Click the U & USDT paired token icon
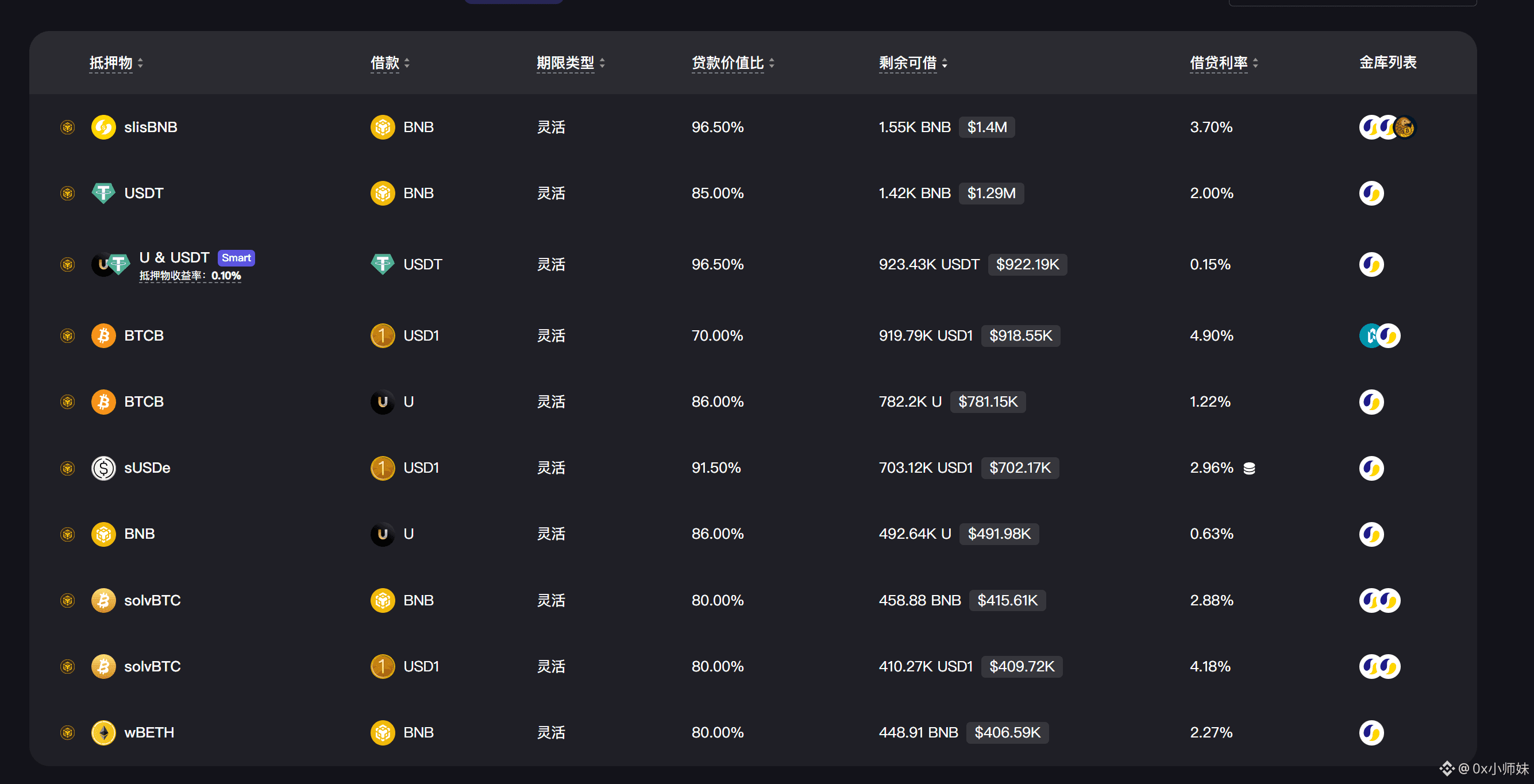The height and width of the screenshot is (784, 1534). tap(110, 264)
